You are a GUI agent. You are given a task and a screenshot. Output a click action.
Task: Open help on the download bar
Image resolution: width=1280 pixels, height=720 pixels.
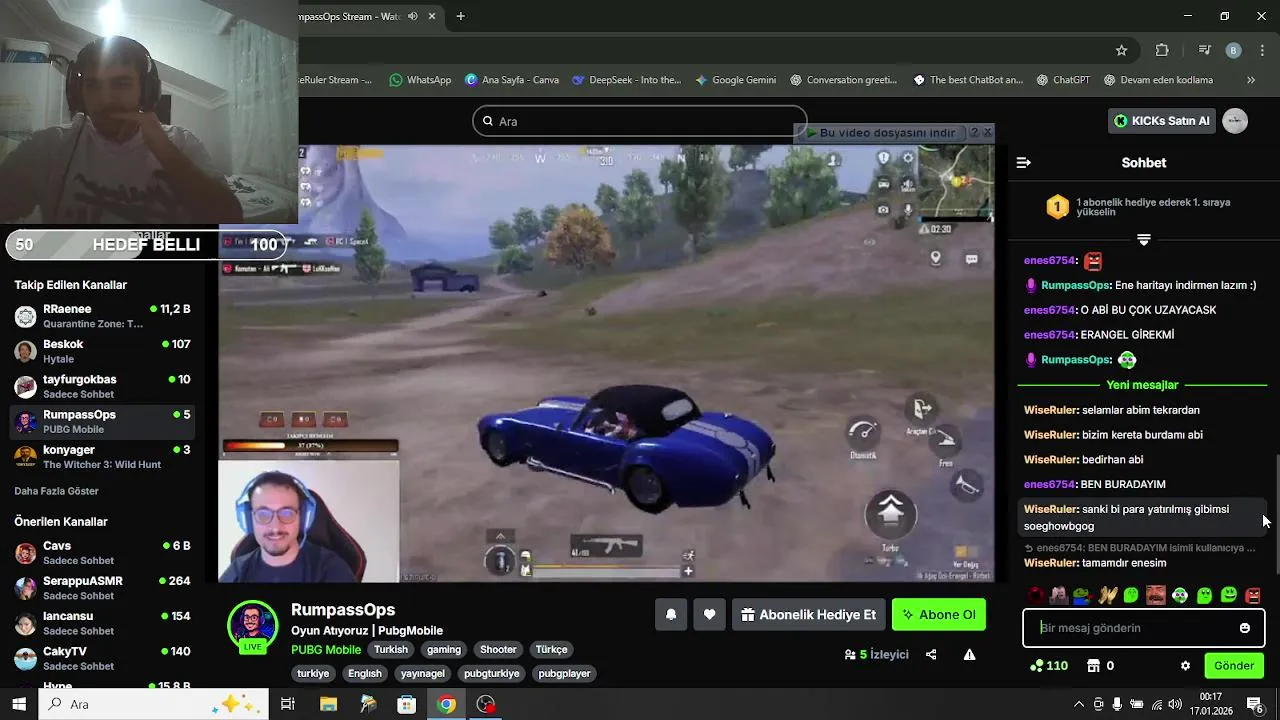[974, 132]
